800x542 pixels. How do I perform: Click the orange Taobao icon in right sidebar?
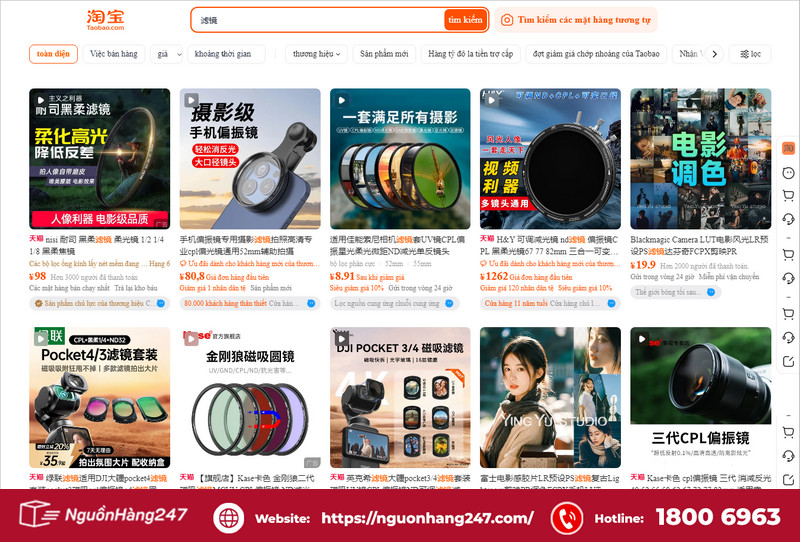(x=788, y=149)
